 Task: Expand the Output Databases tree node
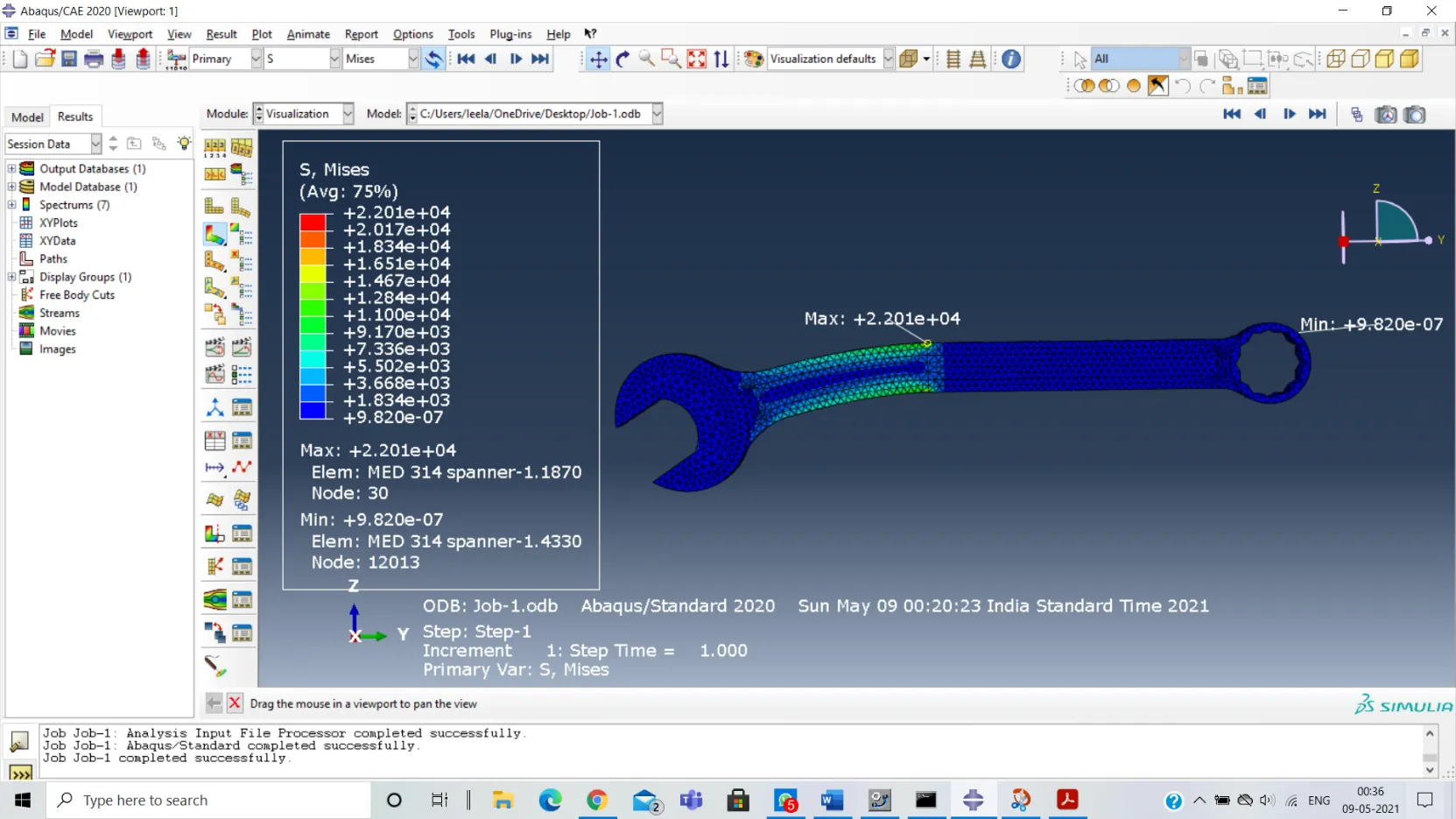coord(12,168)
